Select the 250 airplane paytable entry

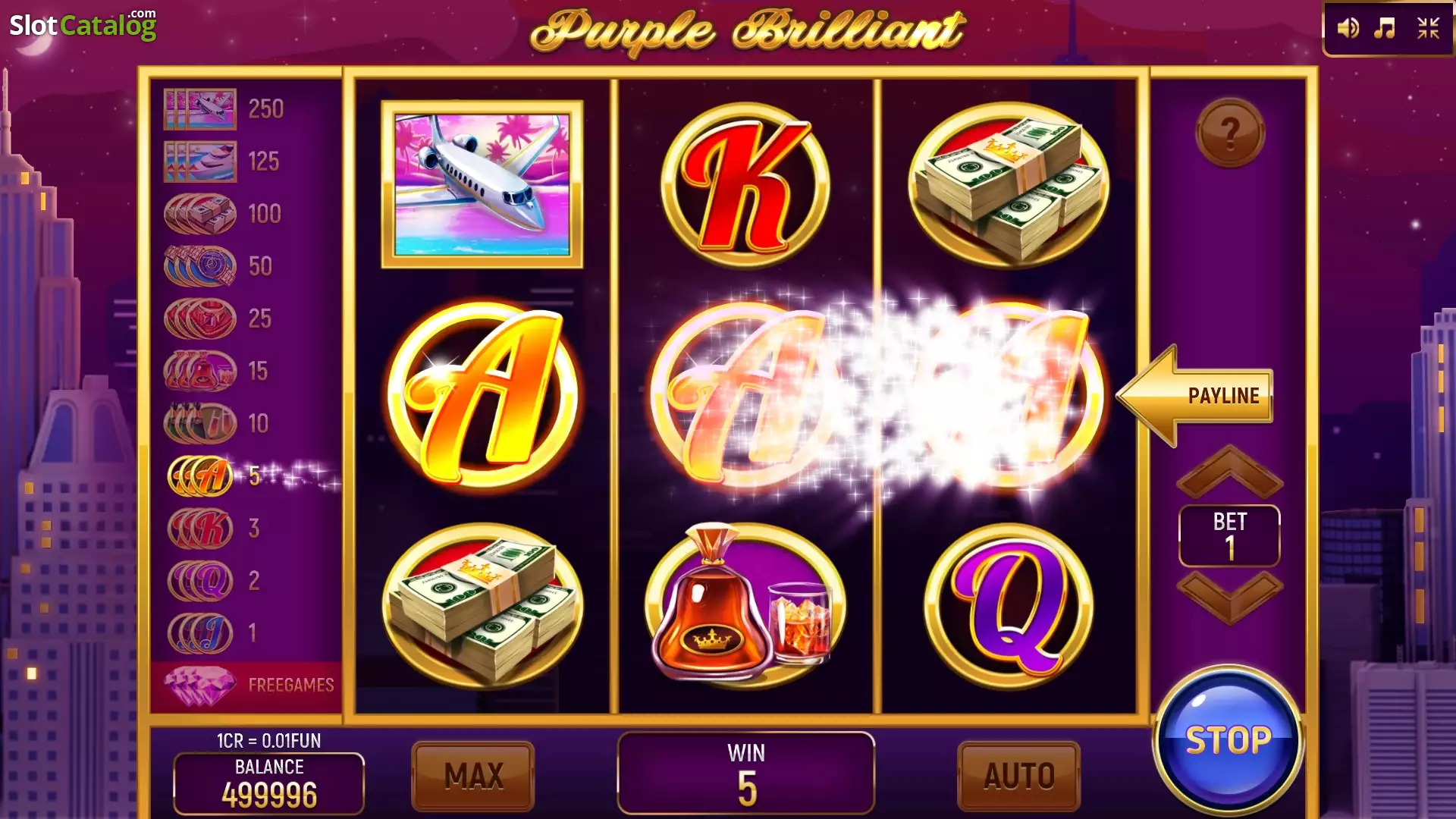[224, 109]
